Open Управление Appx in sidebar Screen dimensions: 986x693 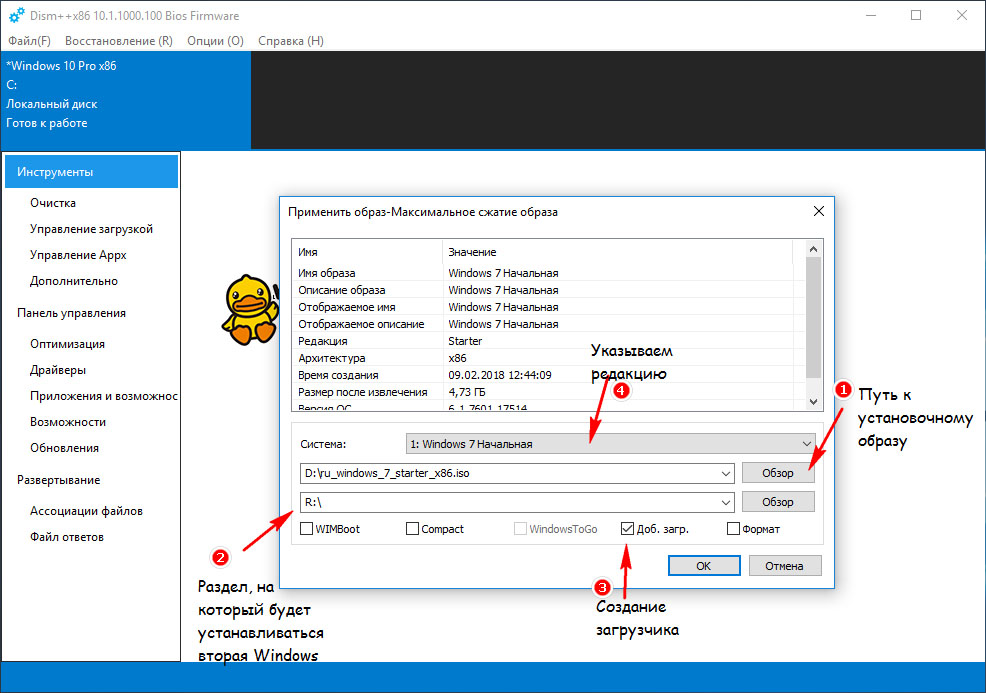[x=78, y=255]
